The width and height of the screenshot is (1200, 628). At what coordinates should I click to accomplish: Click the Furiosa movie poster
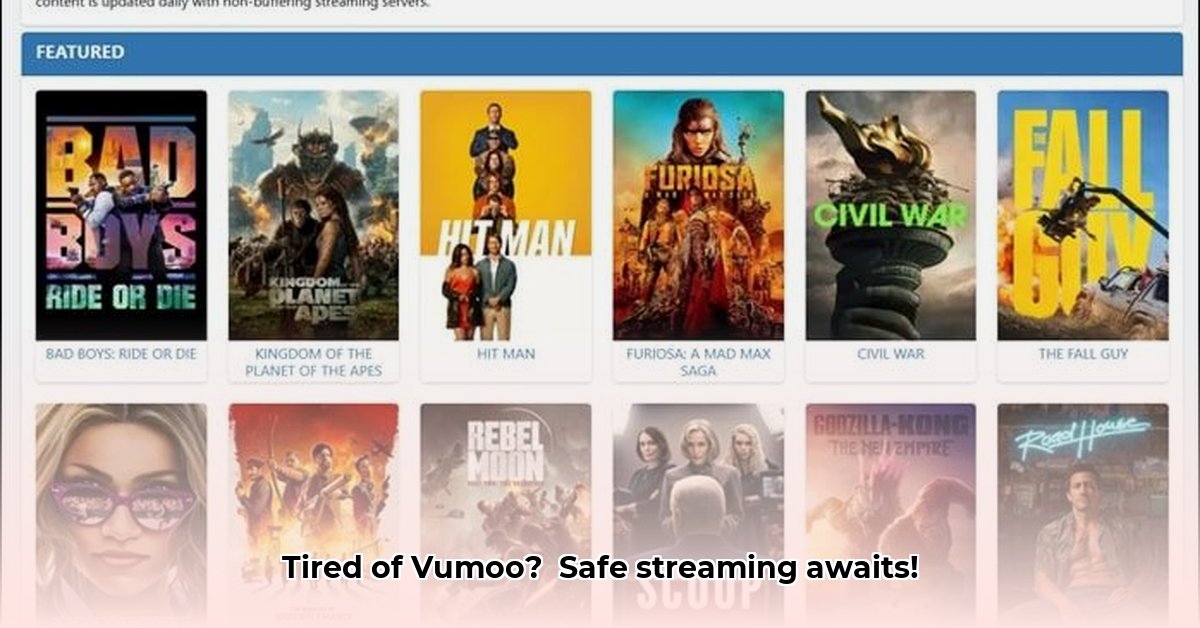(x=698, y=215)
